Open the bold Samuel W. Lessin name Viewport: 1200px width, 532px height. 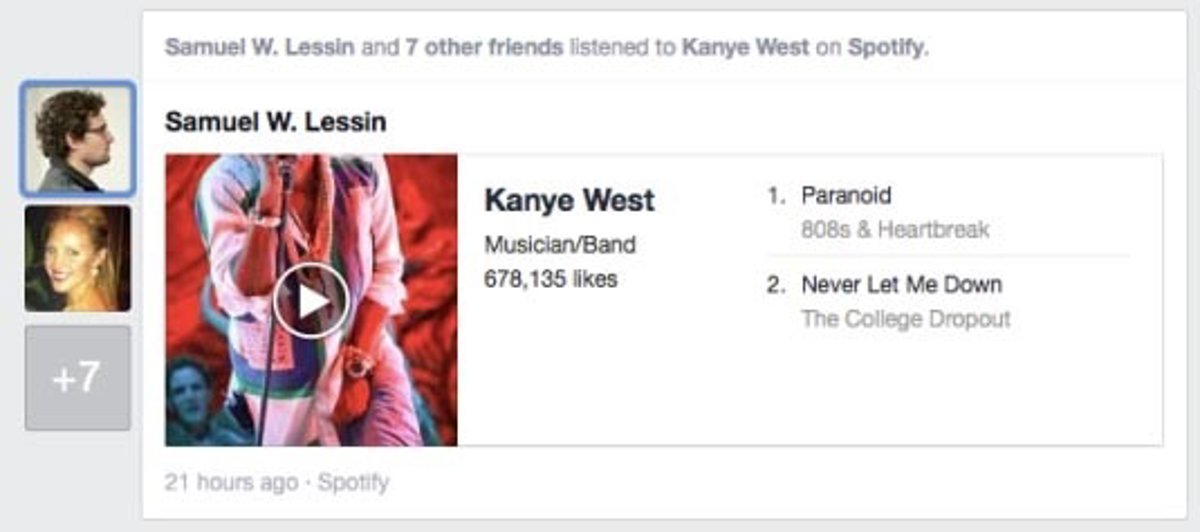click(275, 122)
